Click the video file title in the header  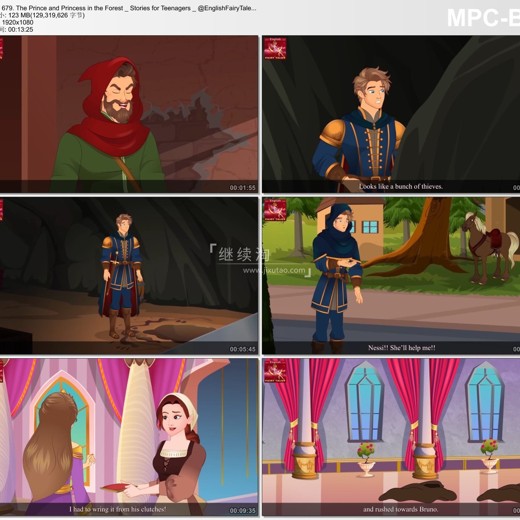[129, 8]
